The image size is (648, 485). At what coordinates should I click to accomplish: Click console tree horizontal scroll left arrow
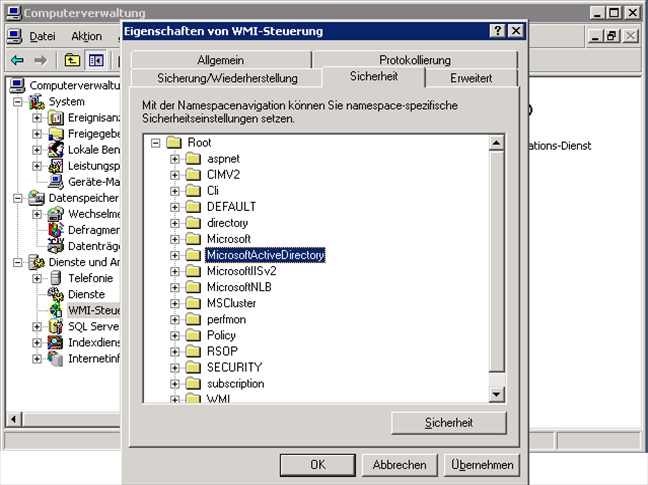[x=14, y=420]
